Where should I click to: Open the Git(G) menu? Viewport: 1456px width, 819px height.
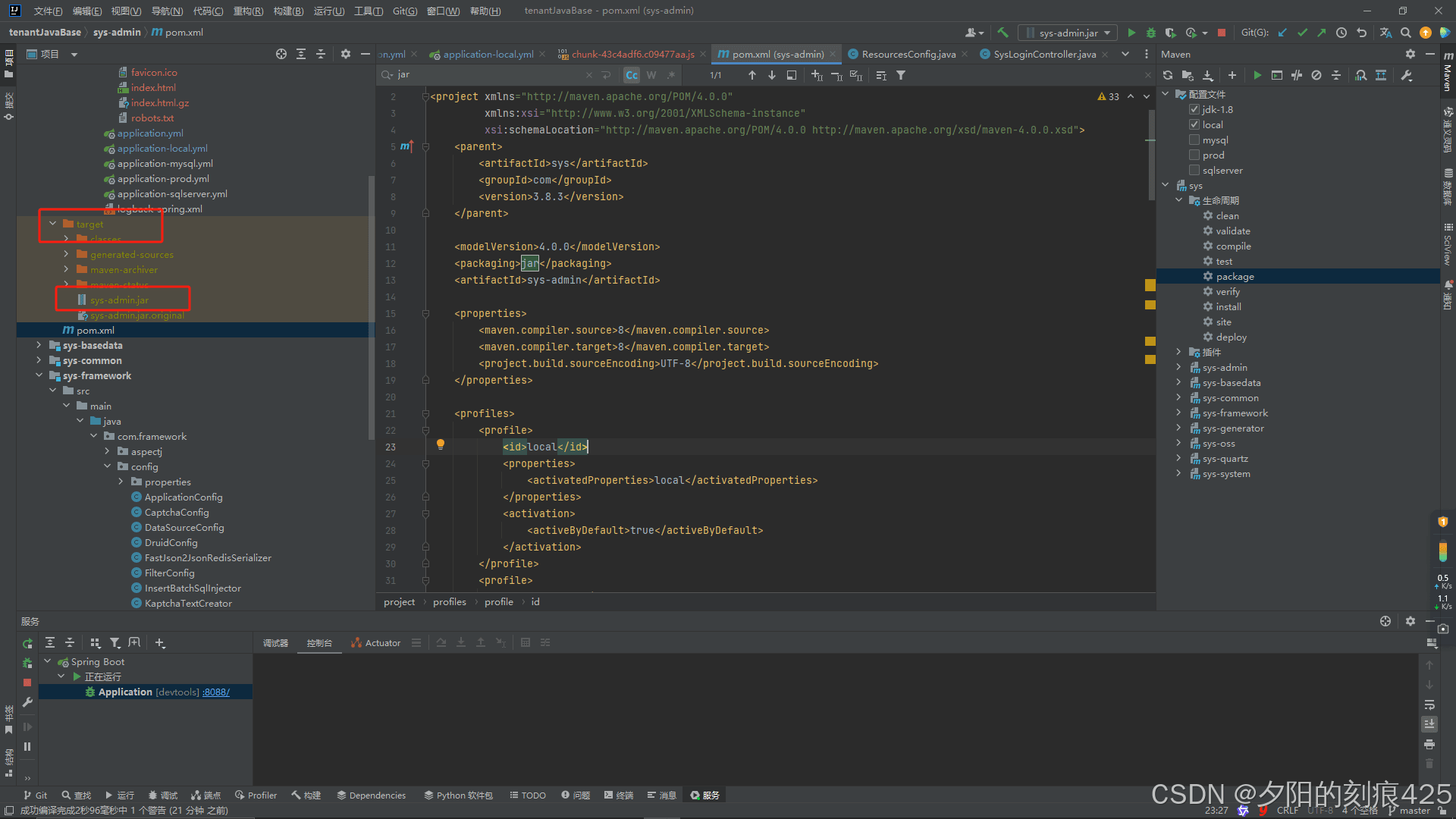pos(404,11)
